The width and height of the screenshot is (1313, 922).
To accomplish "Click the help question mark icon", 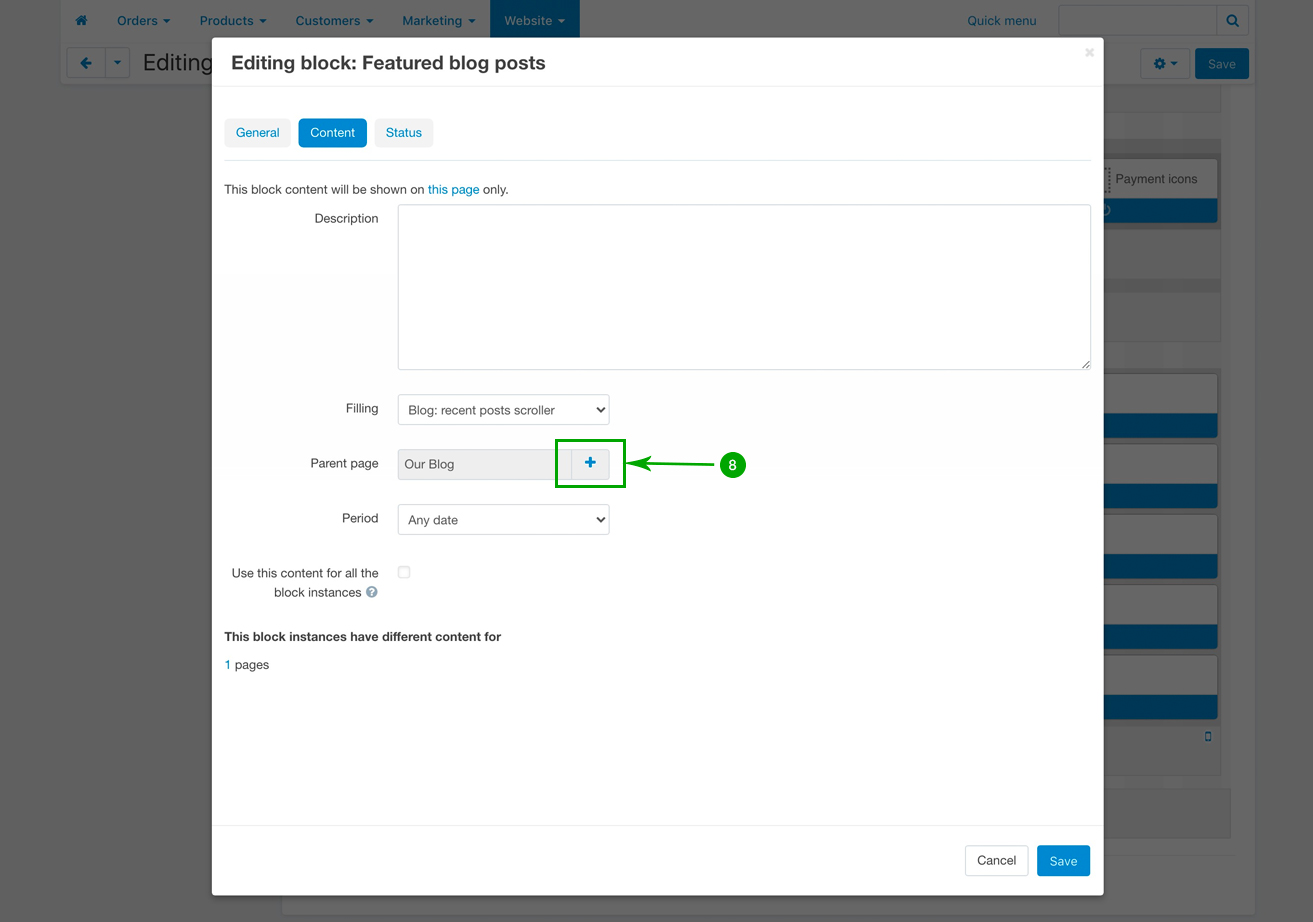I will [372, 592].
